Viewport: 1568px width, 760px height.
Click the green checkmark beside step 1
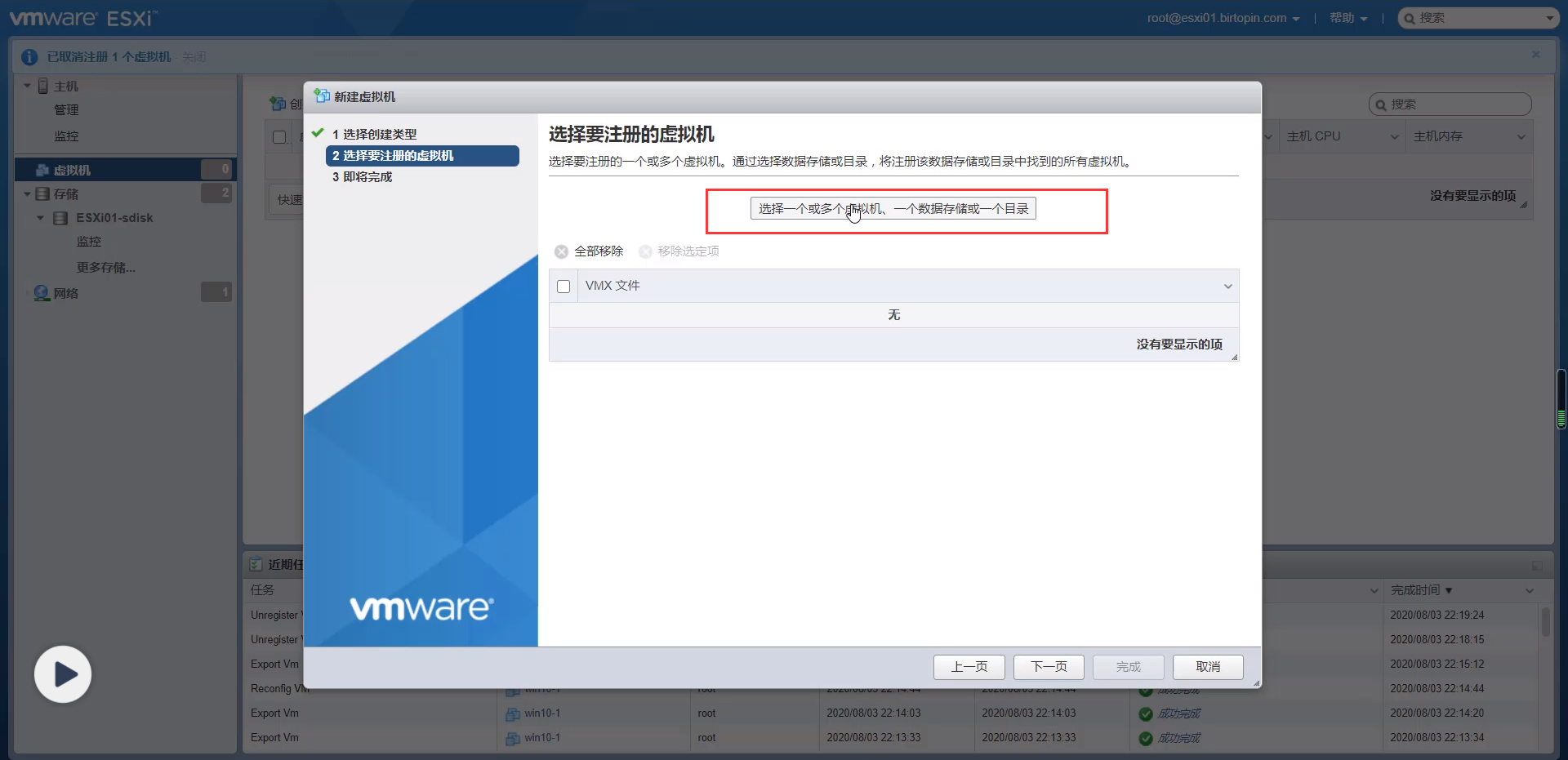(x=318, y=133)
